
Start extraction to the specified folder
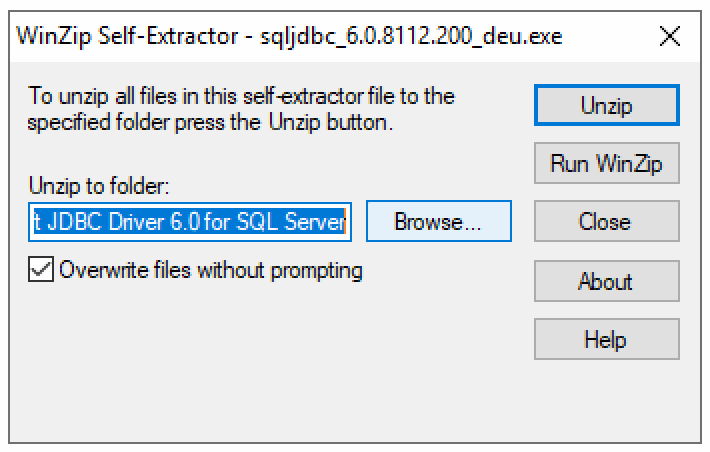pos(606,104)
